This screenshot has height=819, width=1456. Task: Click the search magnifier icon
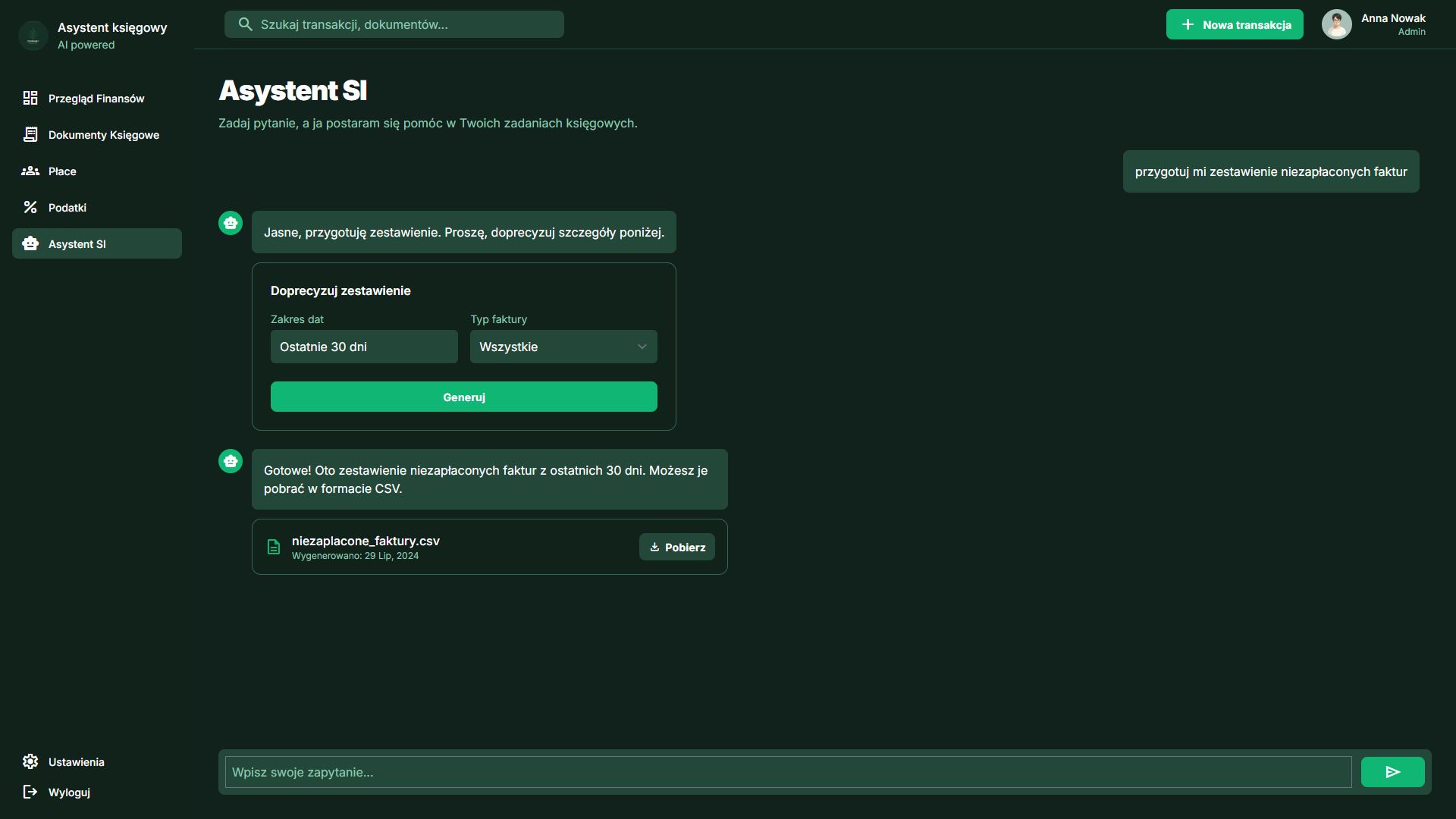pos(245,24)
